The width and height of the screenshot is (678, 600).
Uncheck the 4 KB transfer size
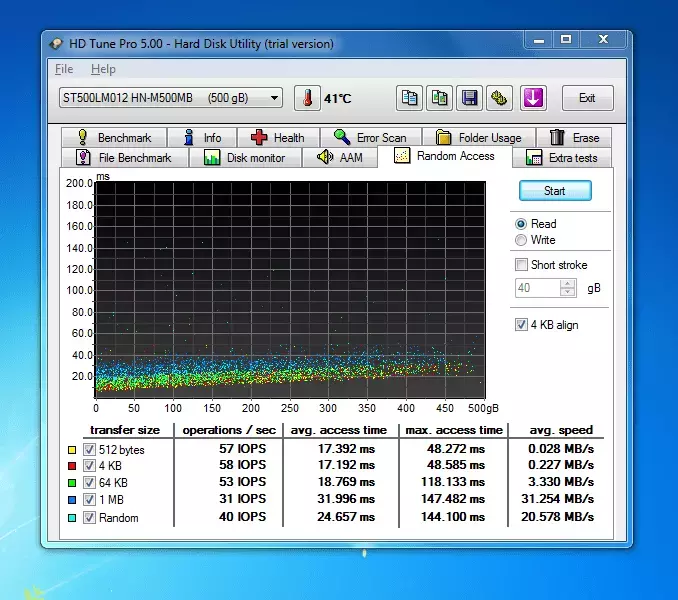90,466
